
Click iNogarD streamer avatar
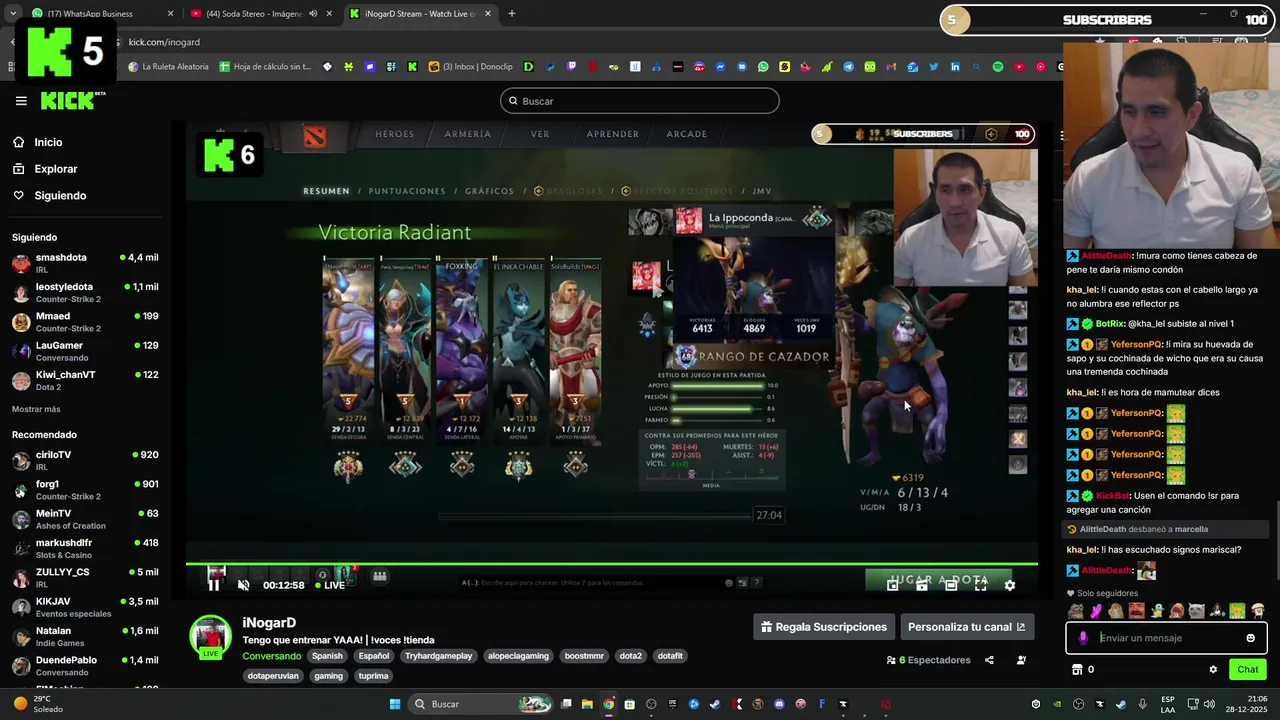point(211,637)
